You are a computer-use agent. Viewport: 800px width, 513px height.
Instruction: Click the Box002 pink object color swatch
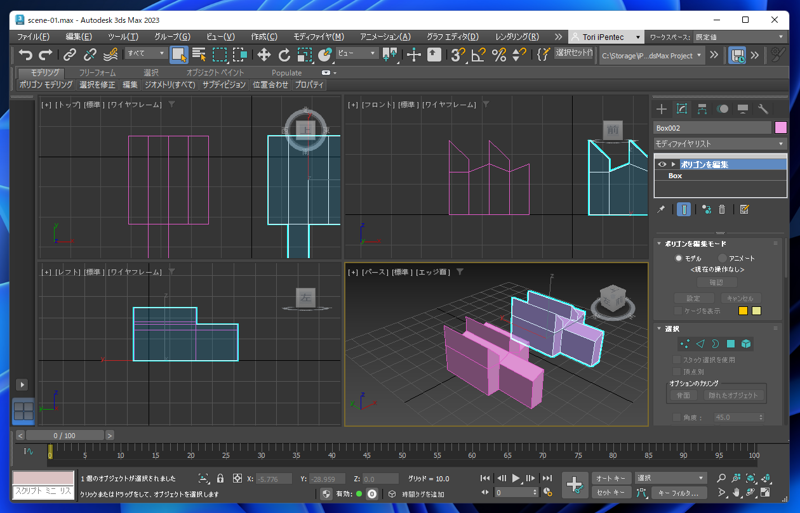(781, 128)
